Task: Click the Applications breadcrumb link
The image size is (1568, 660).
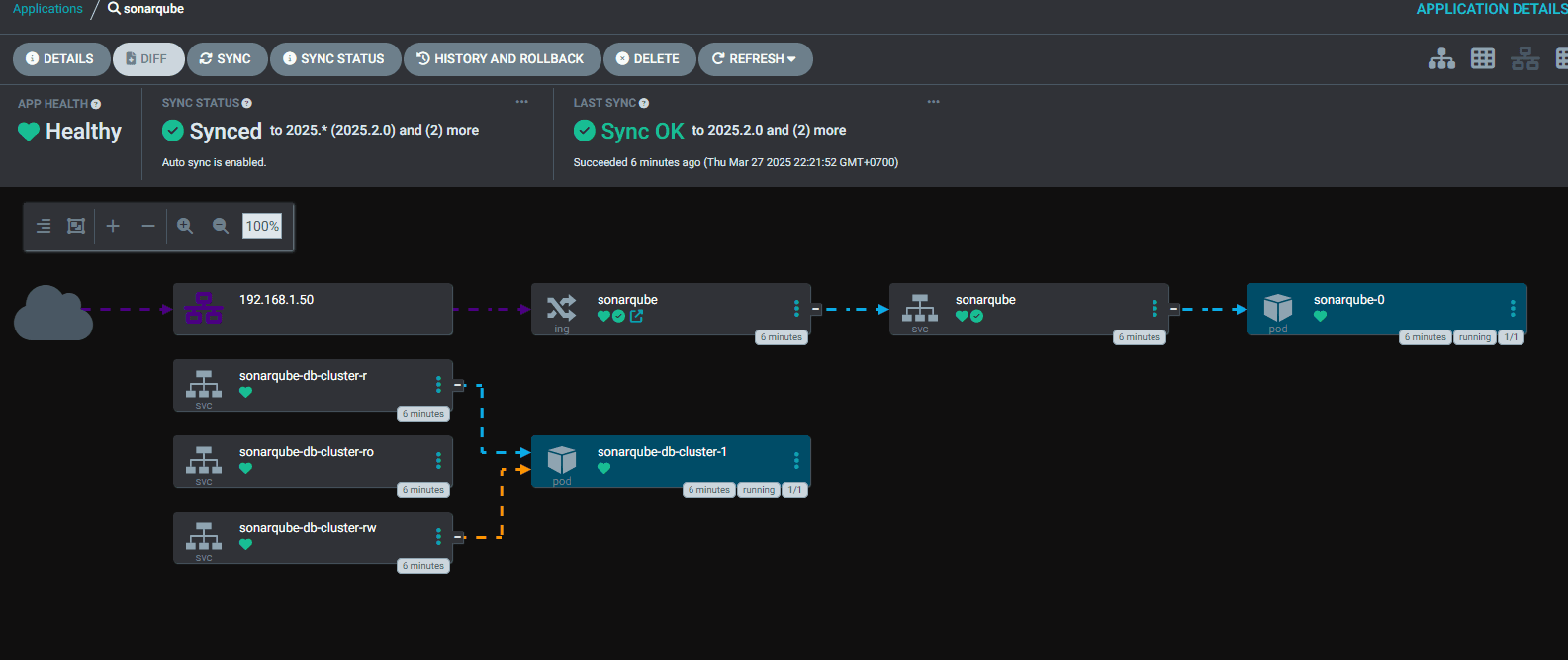Action: coord(47,9)
